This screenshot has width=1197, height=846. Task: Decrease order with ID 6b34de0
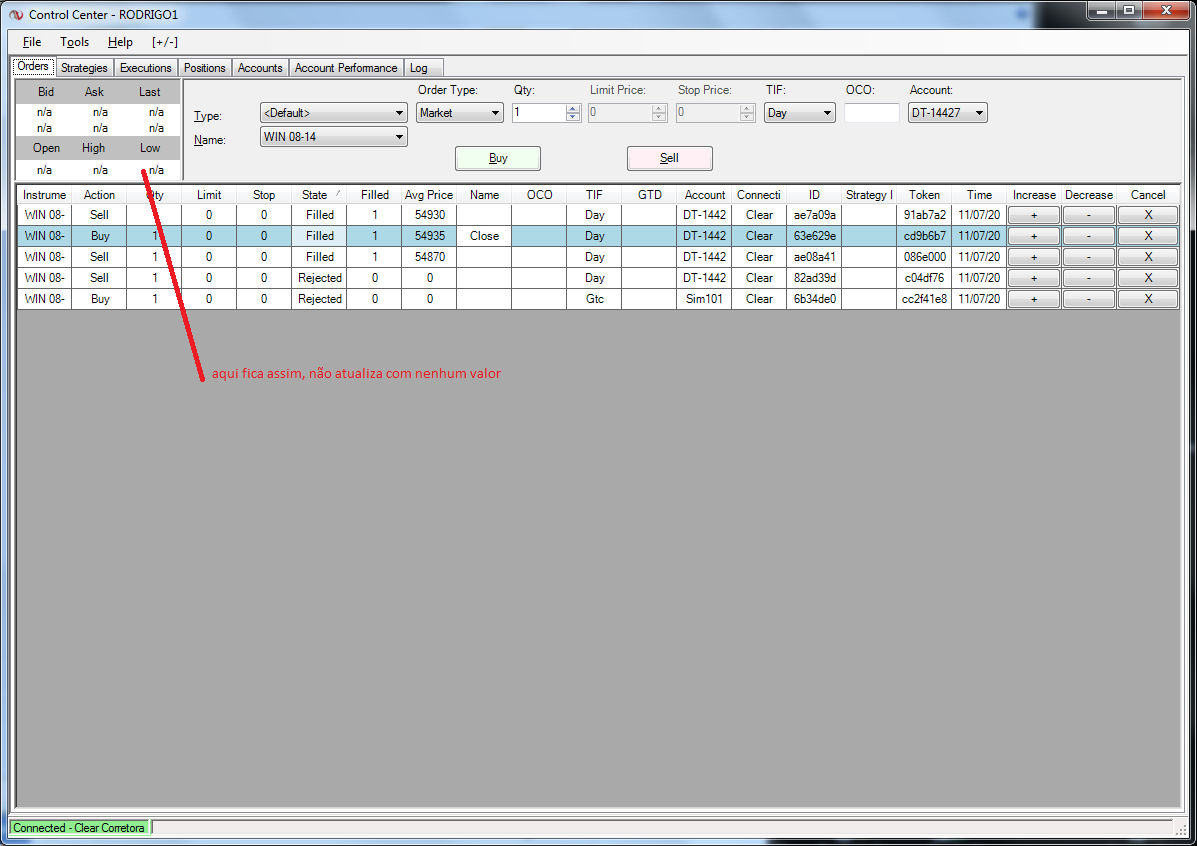click(x=1089, y=299)
